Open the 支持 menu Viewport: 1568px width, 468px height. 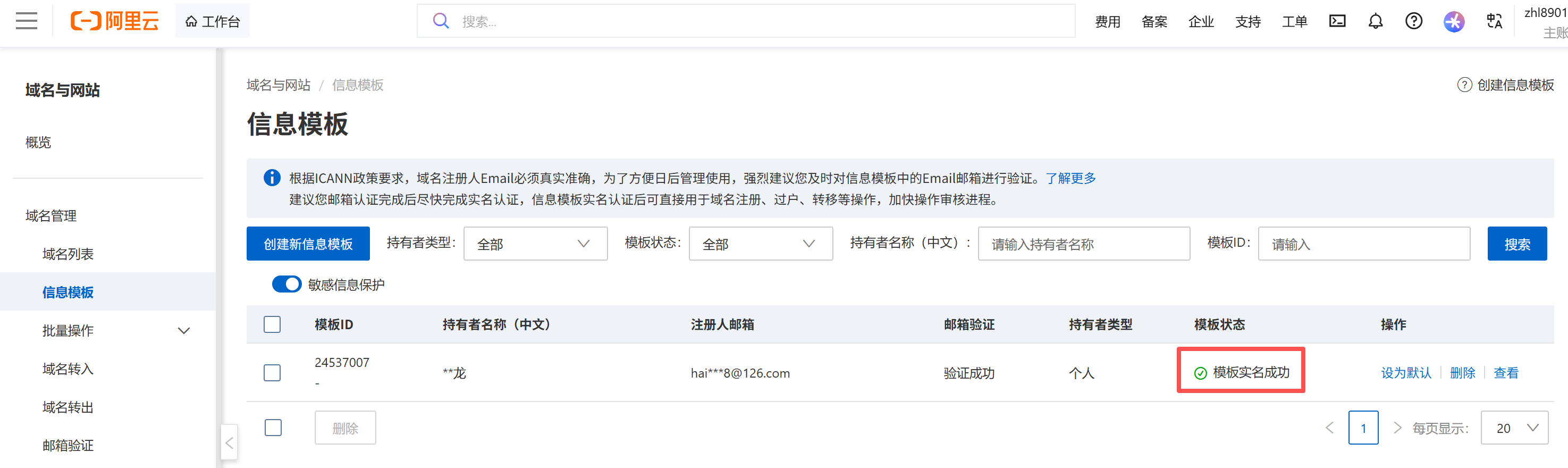1248,22
